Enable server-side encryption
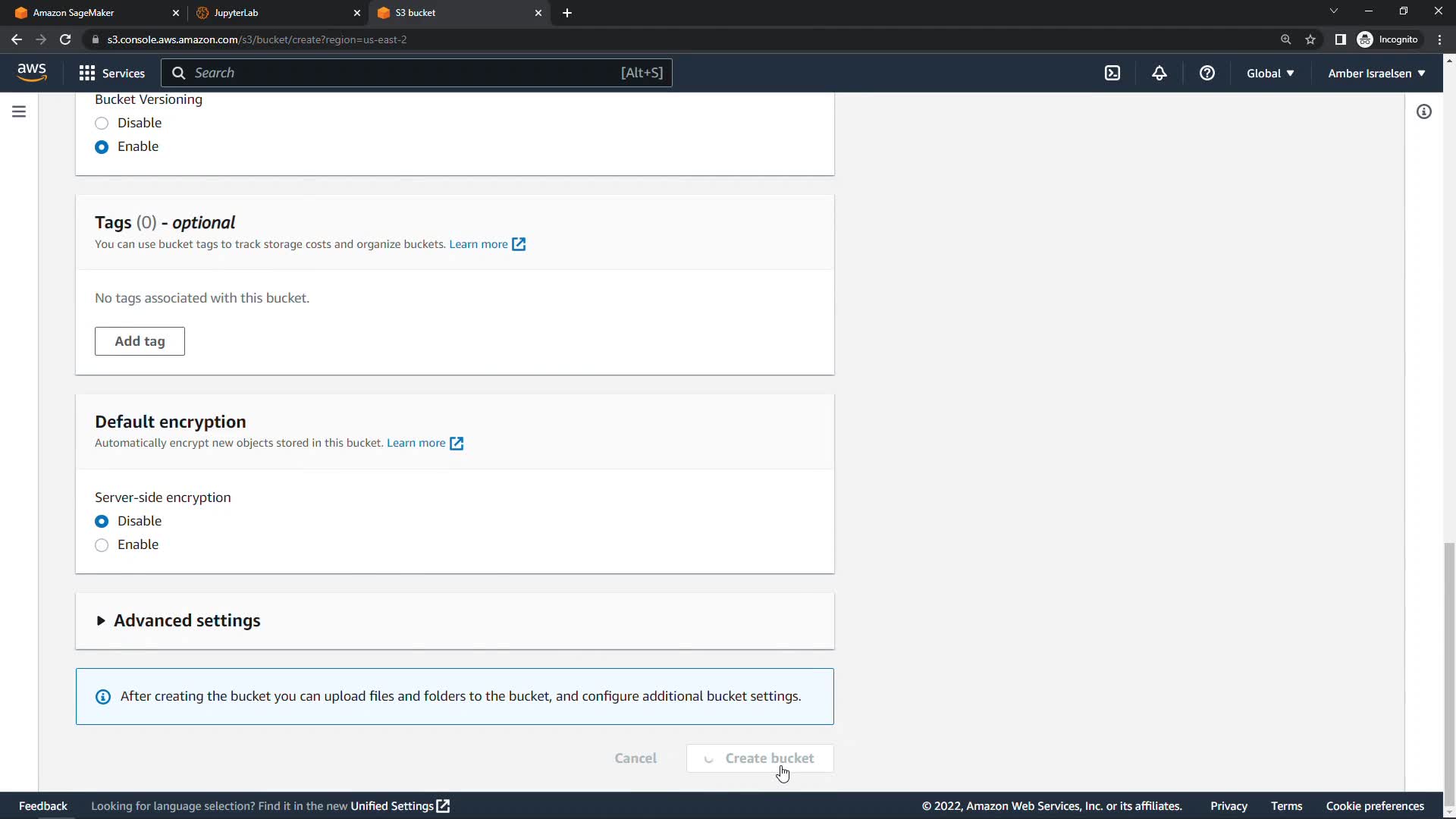The height and width of the screenshot is (819, 1456). tap(102, 545)
